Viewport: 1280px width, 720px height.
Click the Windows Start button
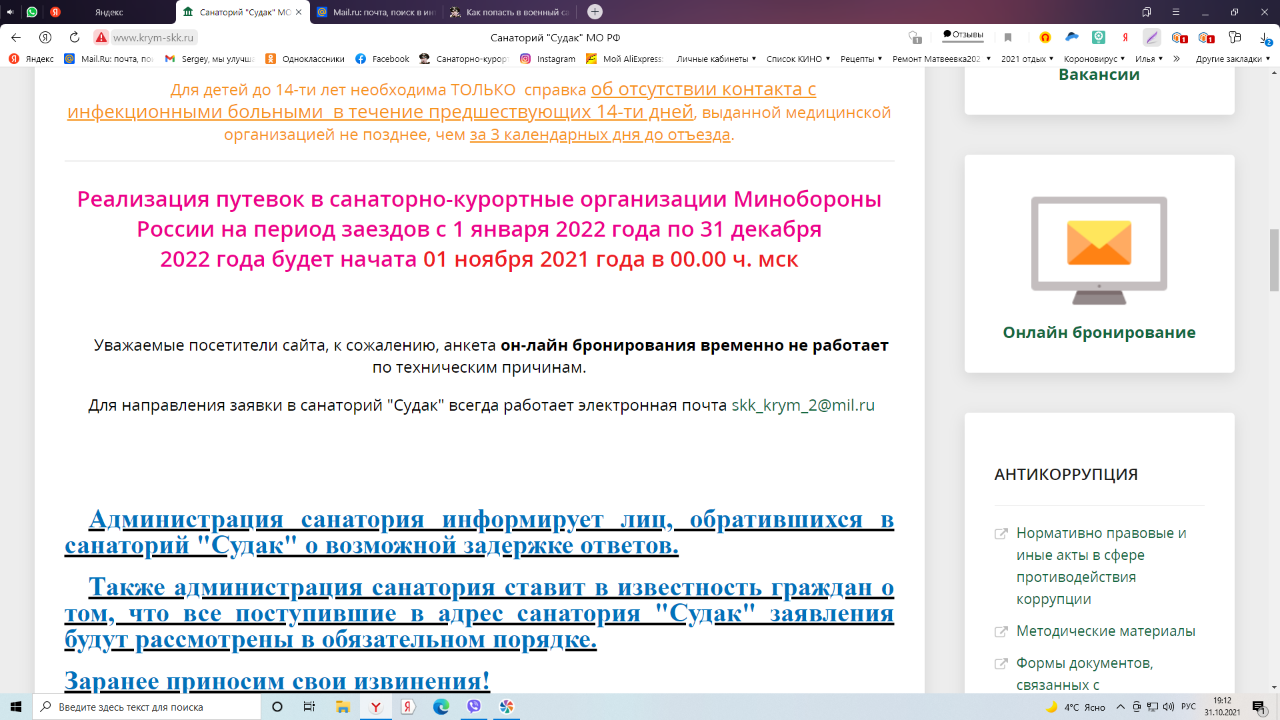point(17,707)
